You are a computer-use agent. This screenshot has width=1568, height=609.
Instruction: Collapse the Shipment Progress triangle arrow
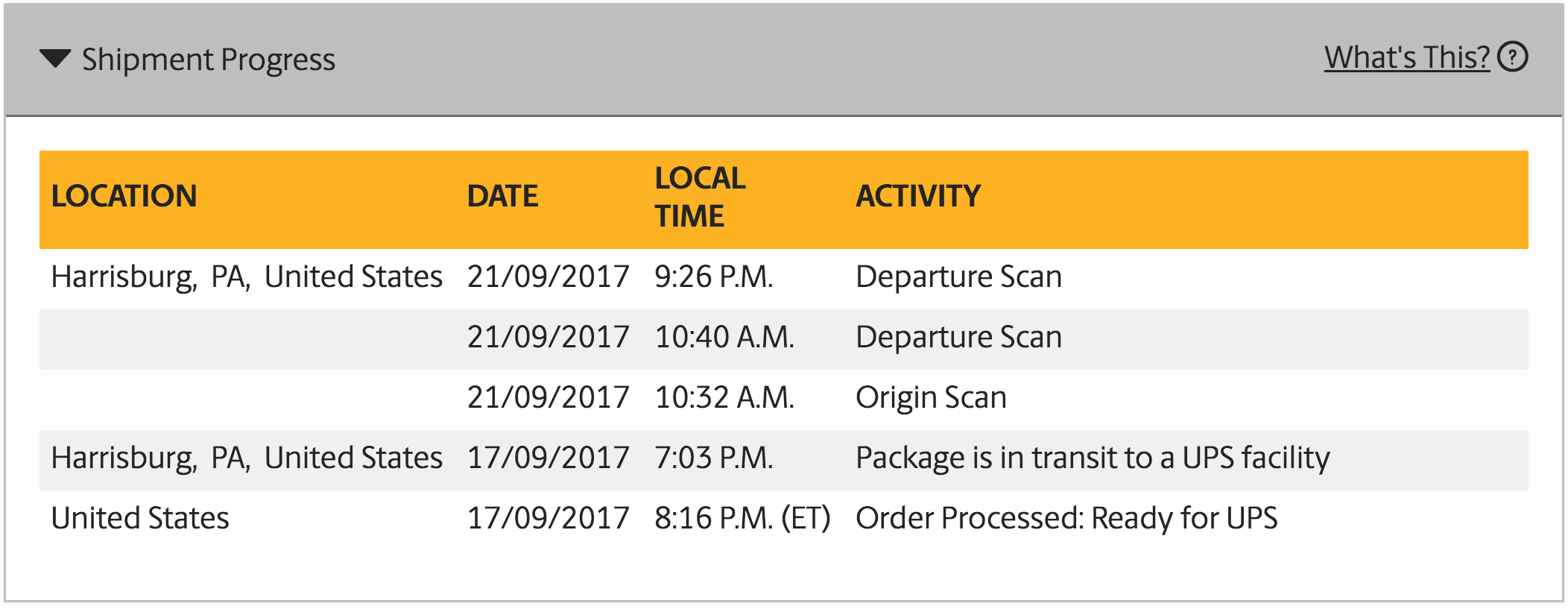point(55,59)
